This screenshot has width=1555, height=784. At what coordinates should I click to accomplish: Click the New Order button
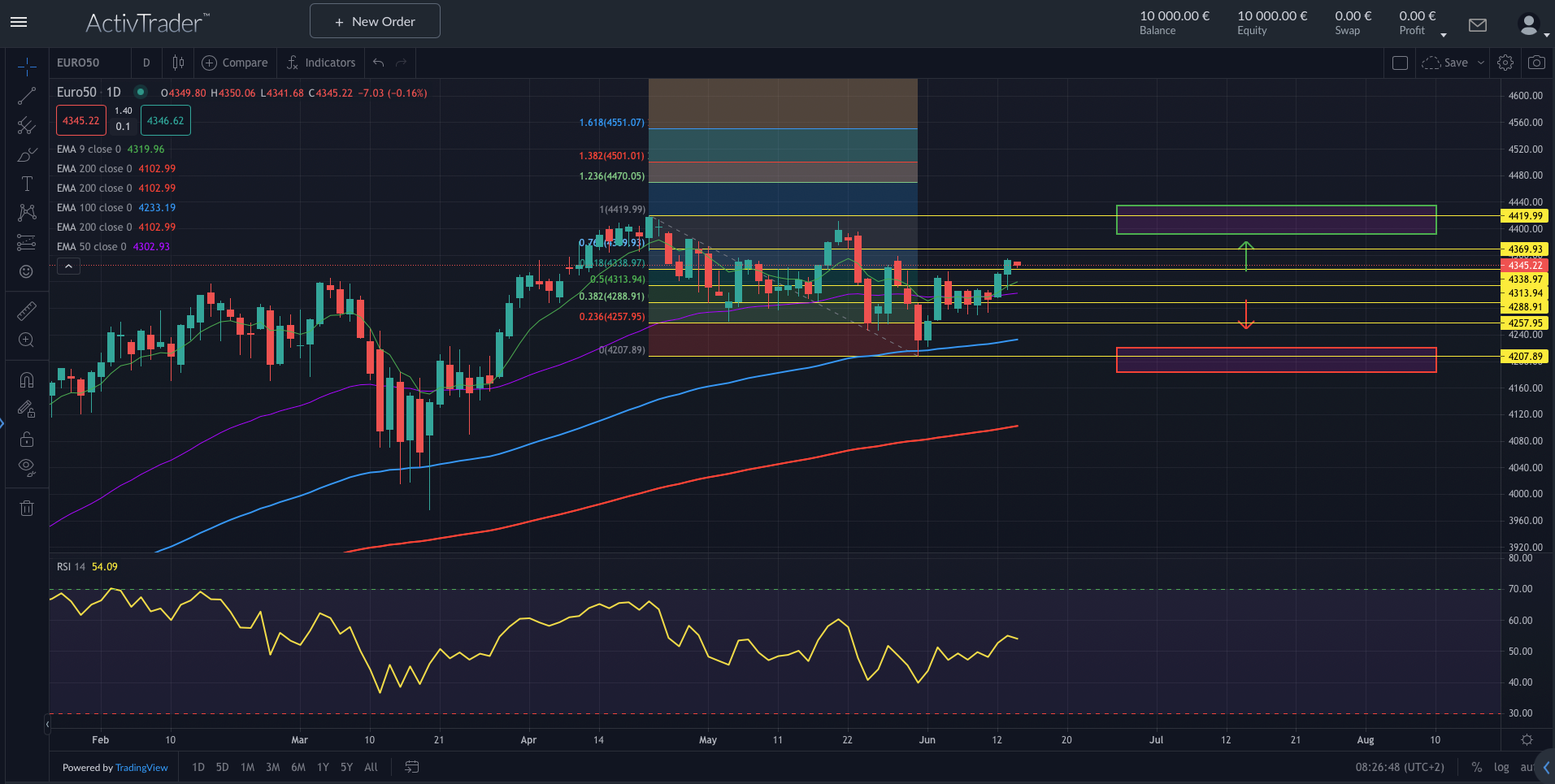[374, 20]
